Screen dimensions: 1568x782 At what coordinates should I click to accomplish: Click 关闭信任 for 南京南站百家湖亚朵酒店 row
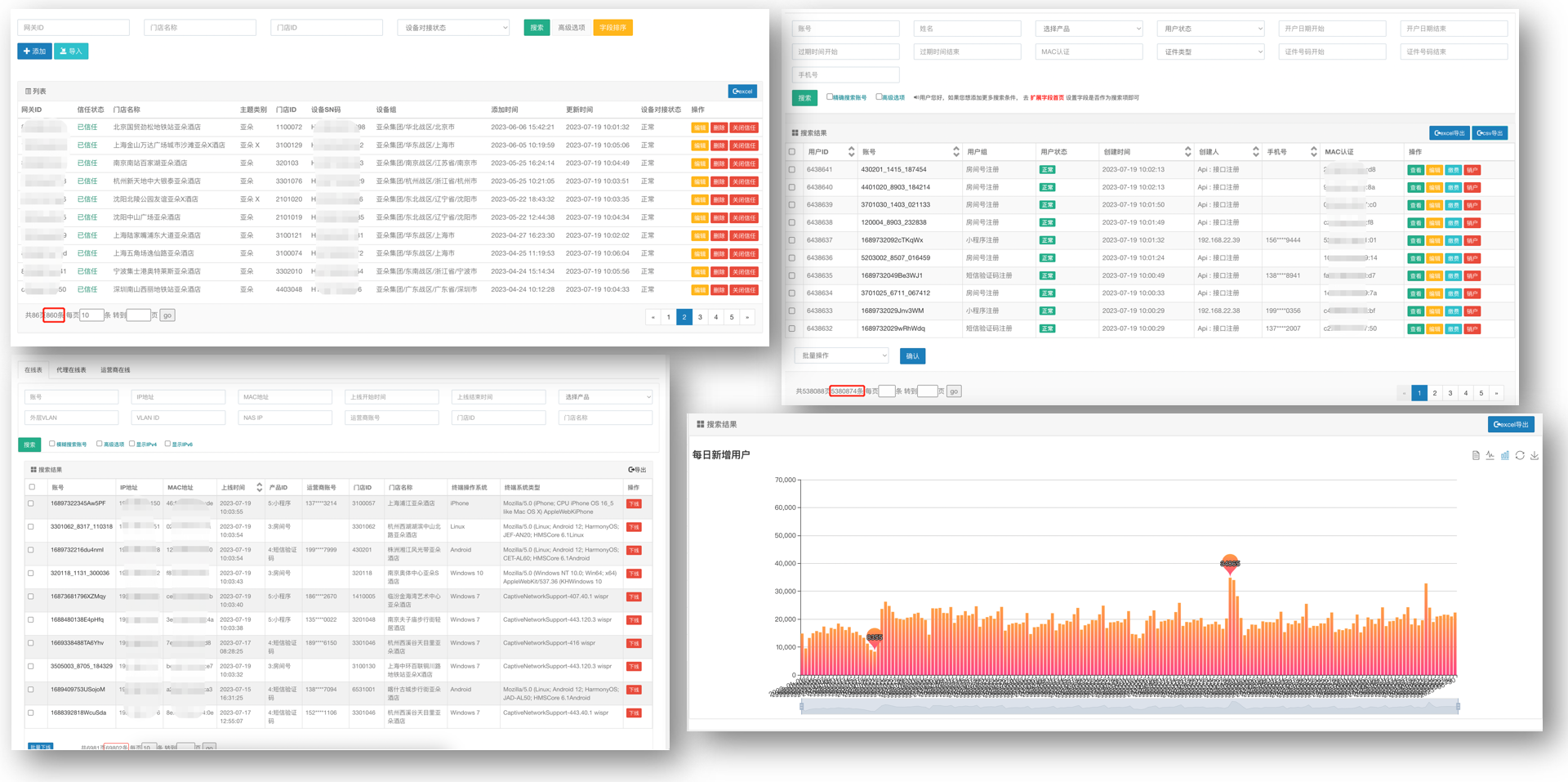click(x=744, y=163)
